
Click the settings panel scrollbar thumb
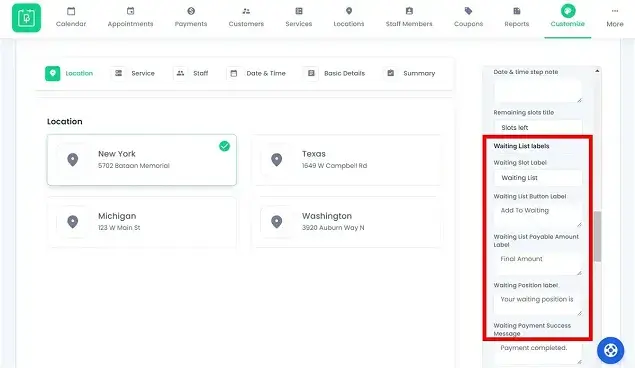click(x=597, y=236)
